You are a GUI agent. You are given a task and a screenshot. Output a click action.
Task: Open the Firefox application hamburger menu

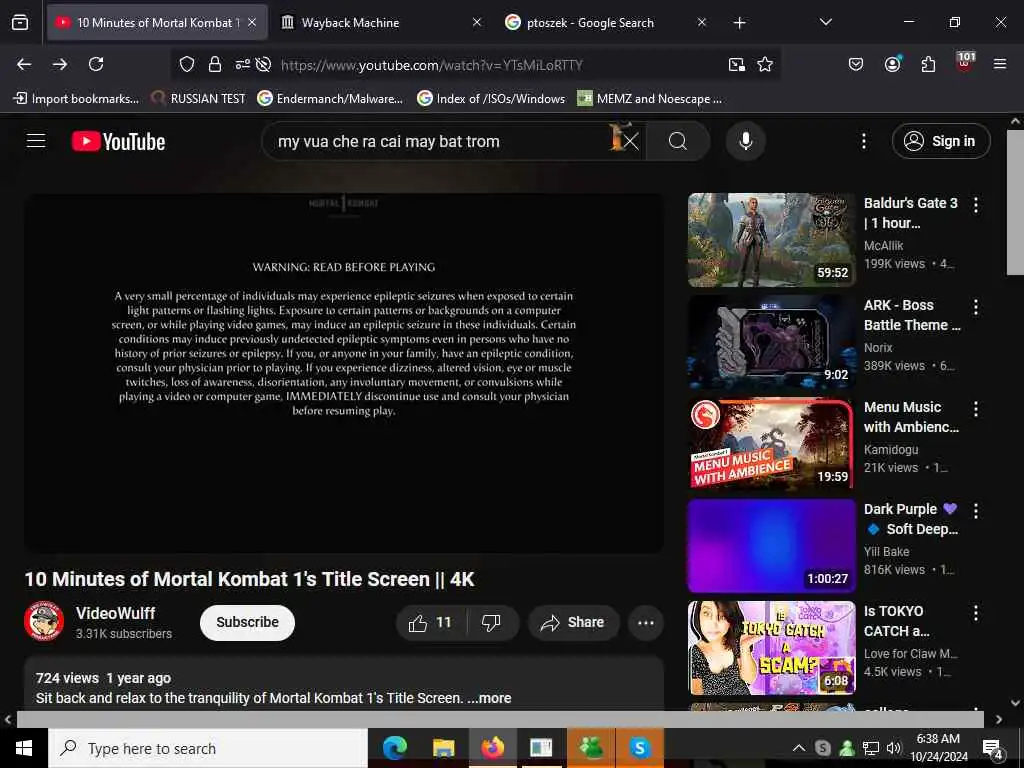pos(1000,64)
